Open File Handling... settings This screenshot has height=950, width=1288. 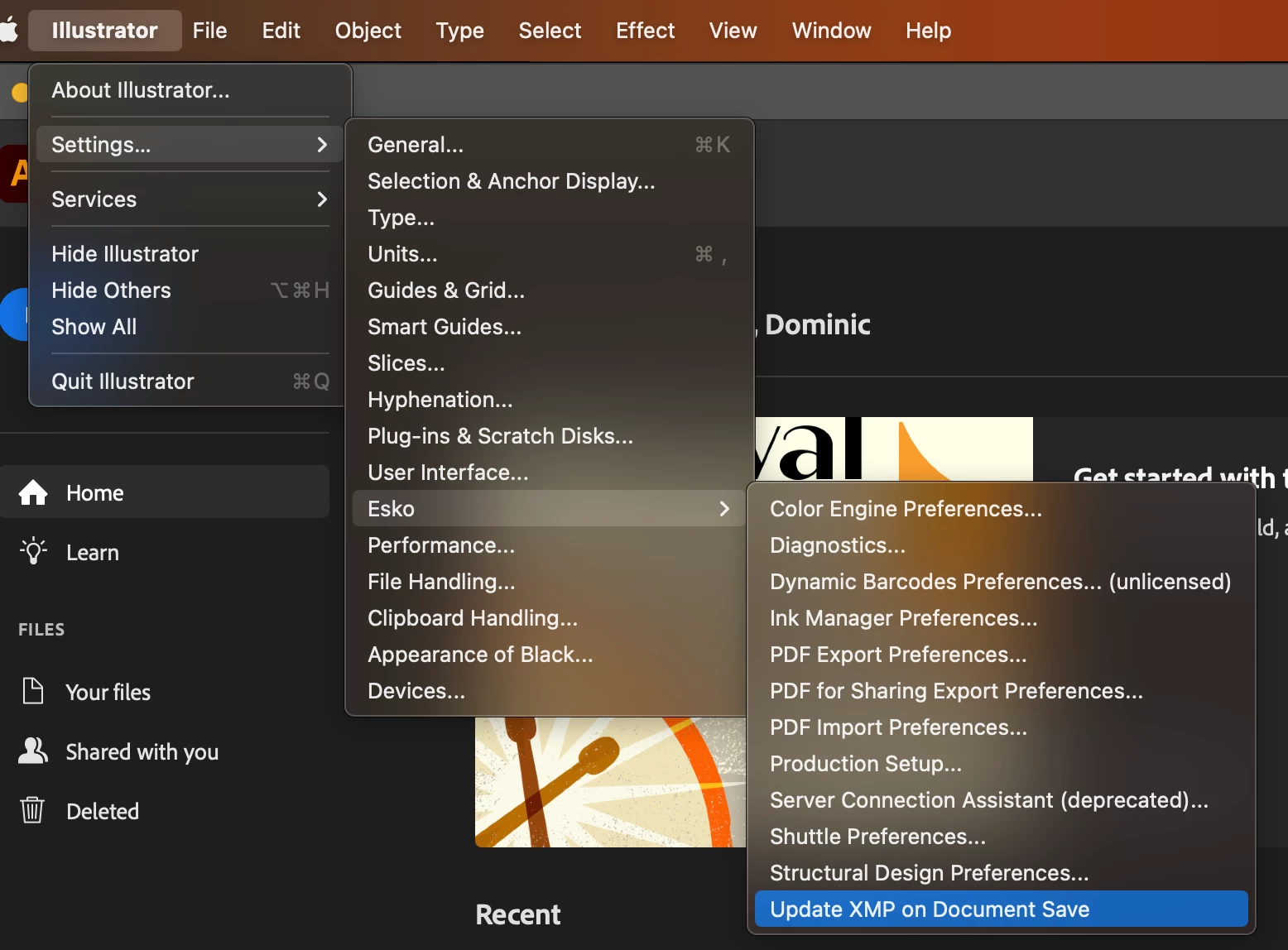[x=550, y=582]
